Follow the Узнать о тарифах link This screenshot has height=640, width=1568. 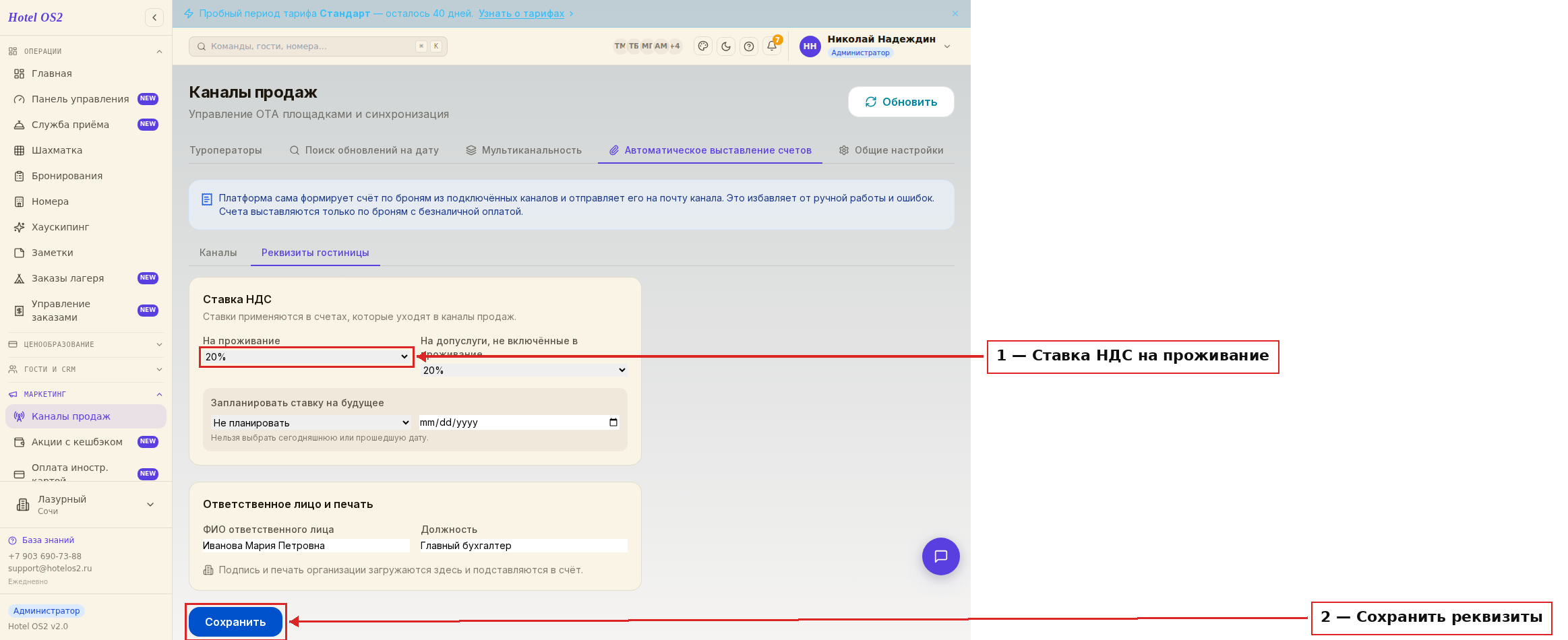[x=522, y=13]
